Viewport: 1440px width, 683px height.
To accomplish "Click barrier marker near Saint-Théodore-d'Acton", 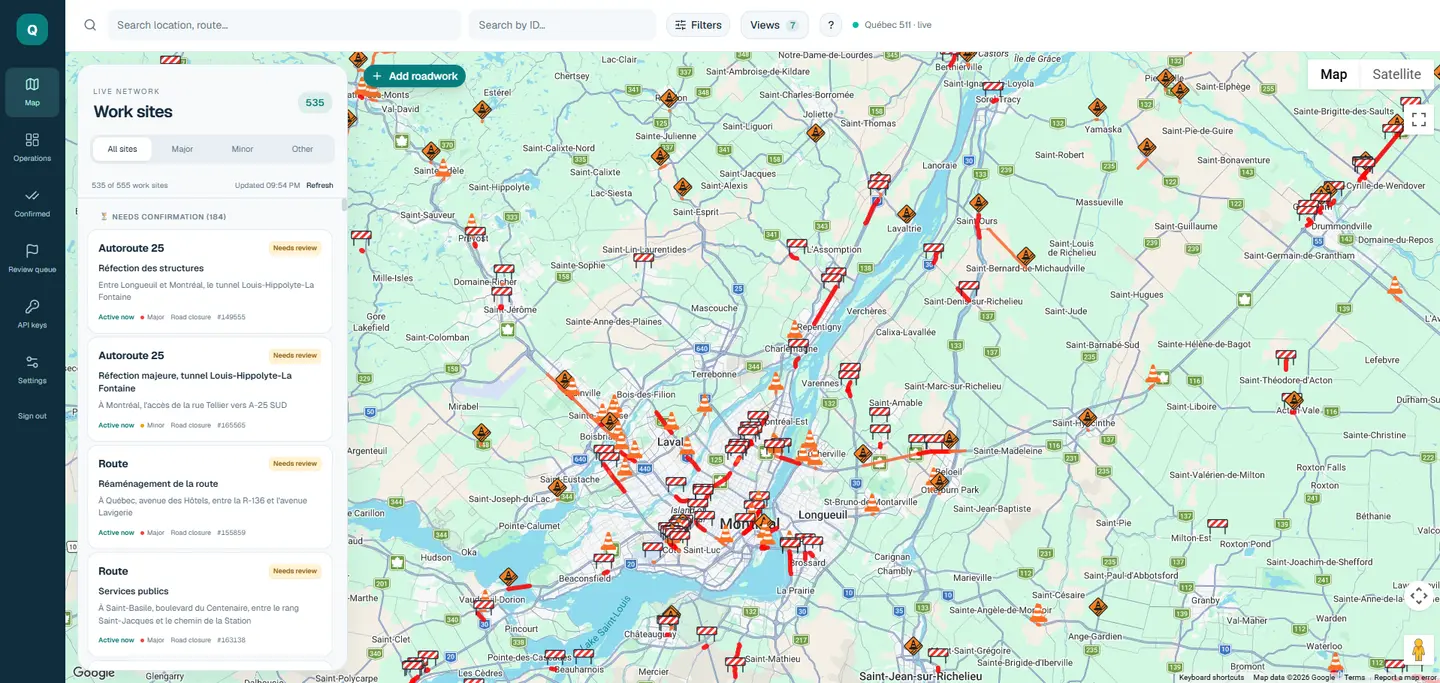I will pyautogui.click(x=1286, y=356).
